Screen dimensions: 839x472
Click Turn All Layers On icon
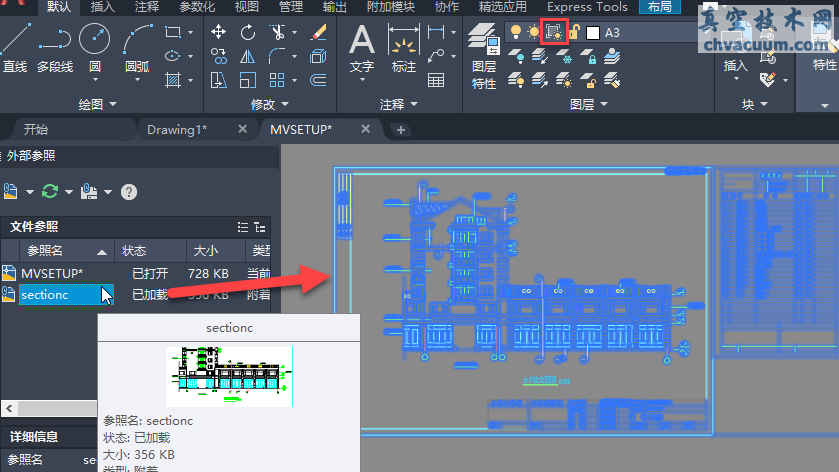(516, 80)
